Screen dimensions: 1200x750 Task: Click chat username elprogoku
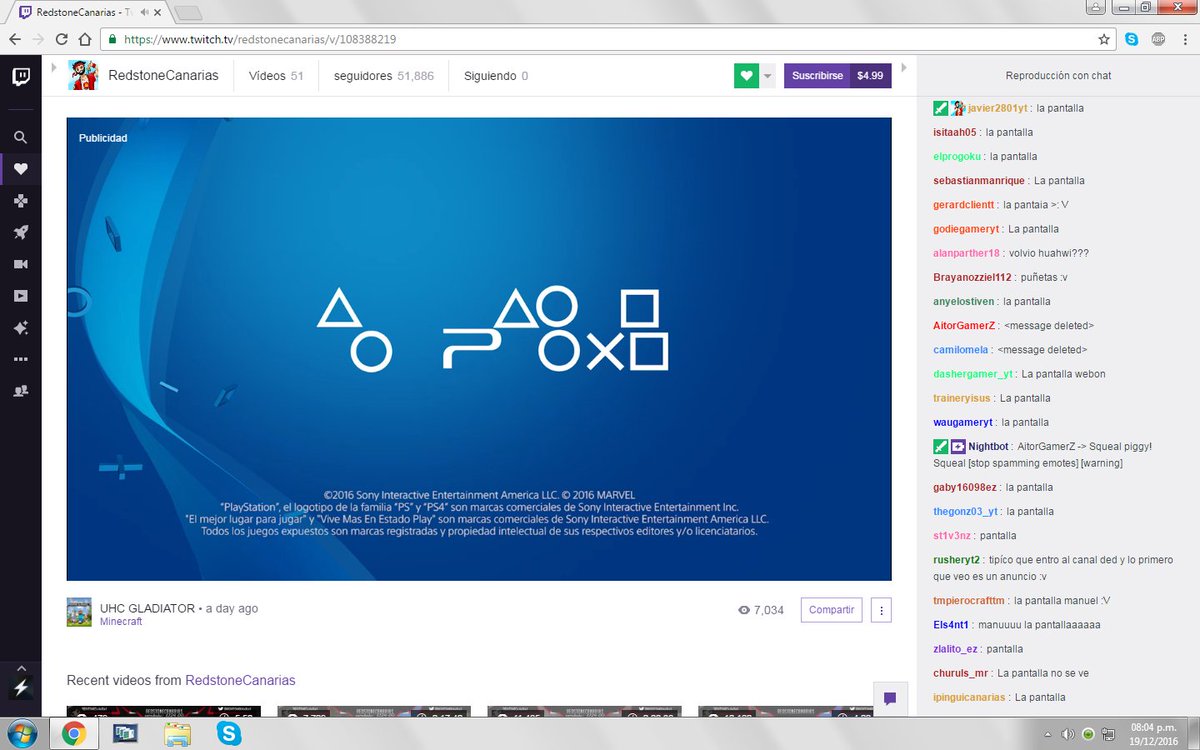[x=956, y=156]
